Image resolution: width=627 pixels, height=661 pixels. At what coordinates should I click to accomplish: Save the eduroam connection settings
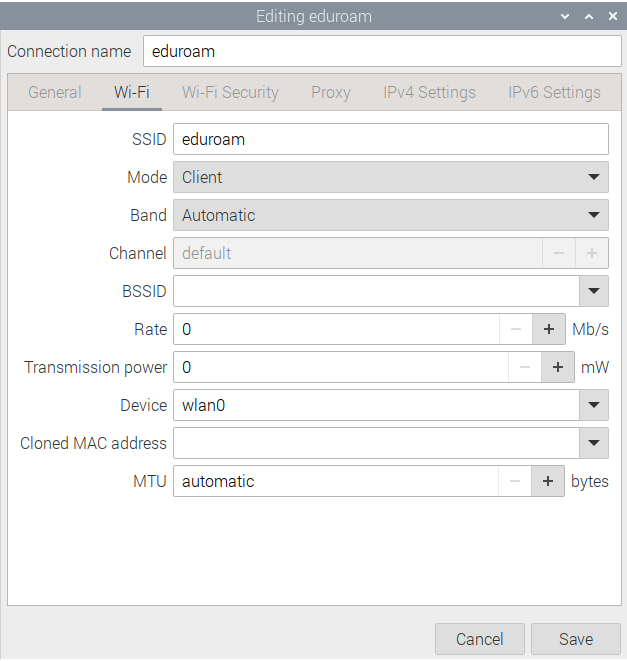[x=575, y=639]
